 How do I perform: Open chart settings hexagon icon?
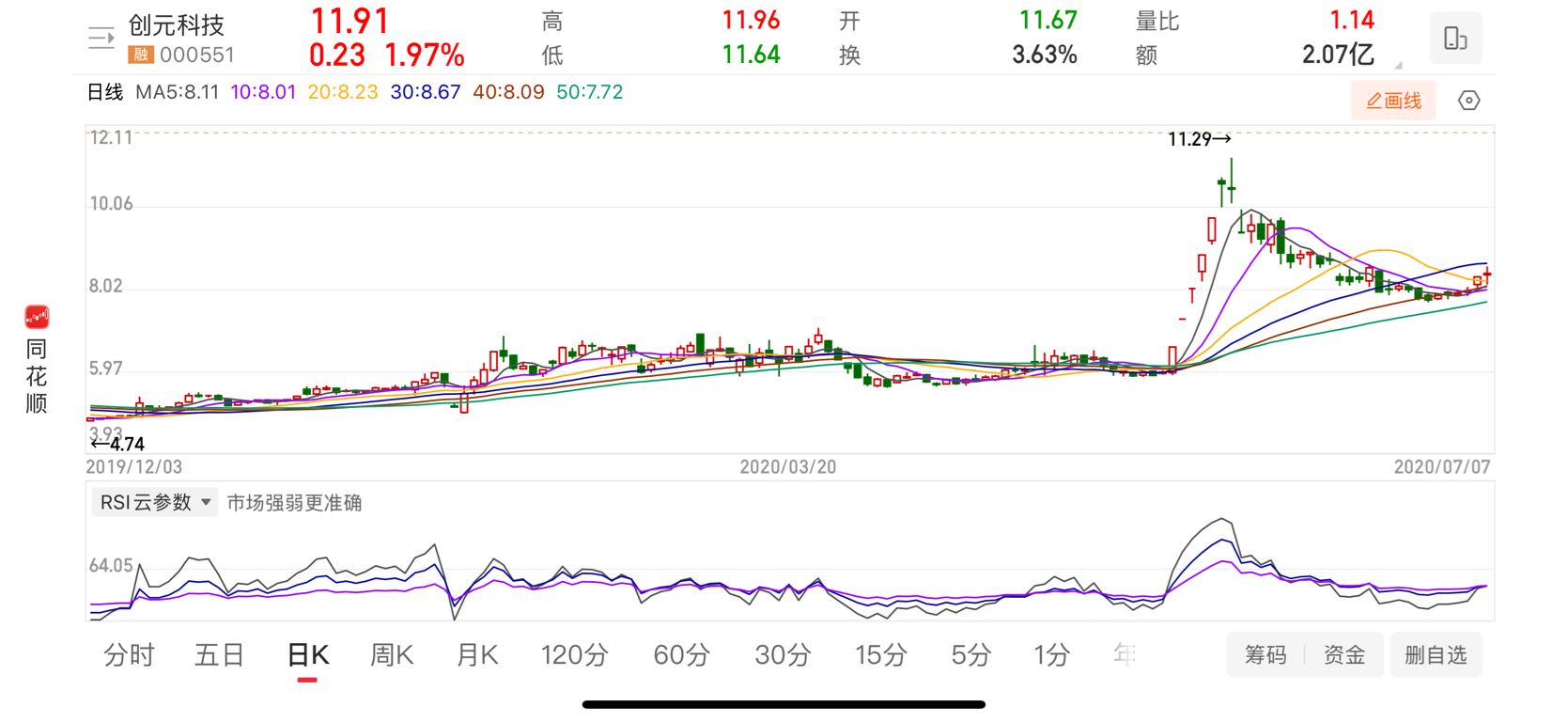tap(1469, 101)
